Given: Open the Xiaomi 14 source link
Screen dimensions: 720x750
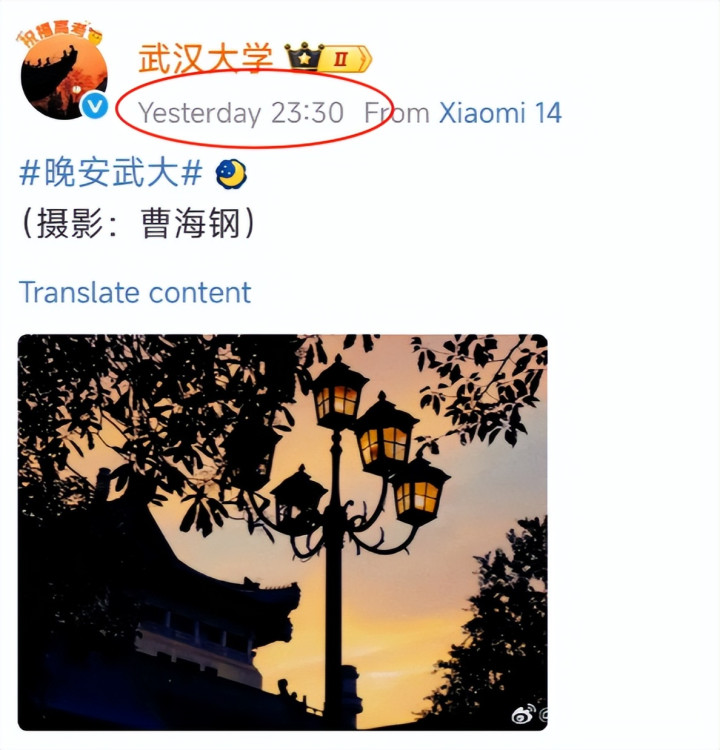Looking at the screenshot, I should 500,113.
